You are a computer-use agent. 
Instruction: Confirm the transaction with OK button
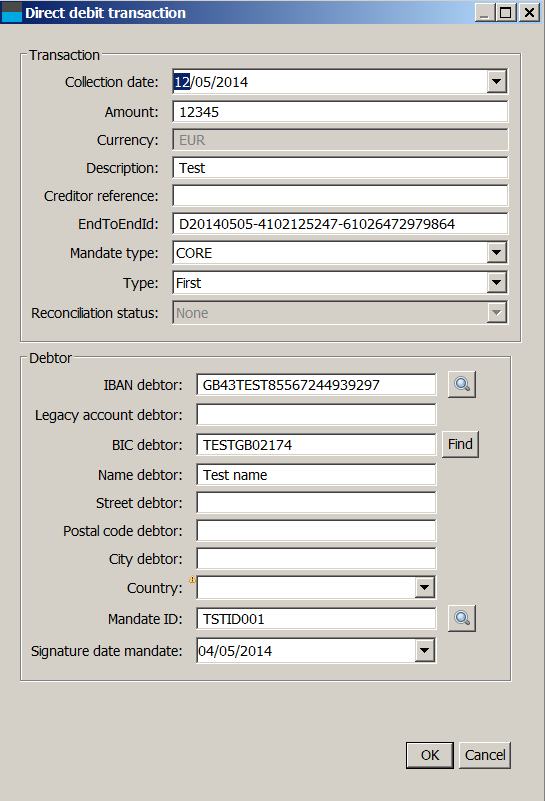(430, 755)
